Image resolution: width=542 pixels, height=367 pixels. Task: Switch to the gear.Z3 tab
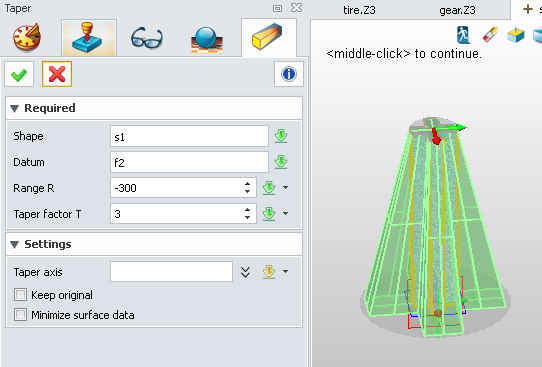pos(457,10)
